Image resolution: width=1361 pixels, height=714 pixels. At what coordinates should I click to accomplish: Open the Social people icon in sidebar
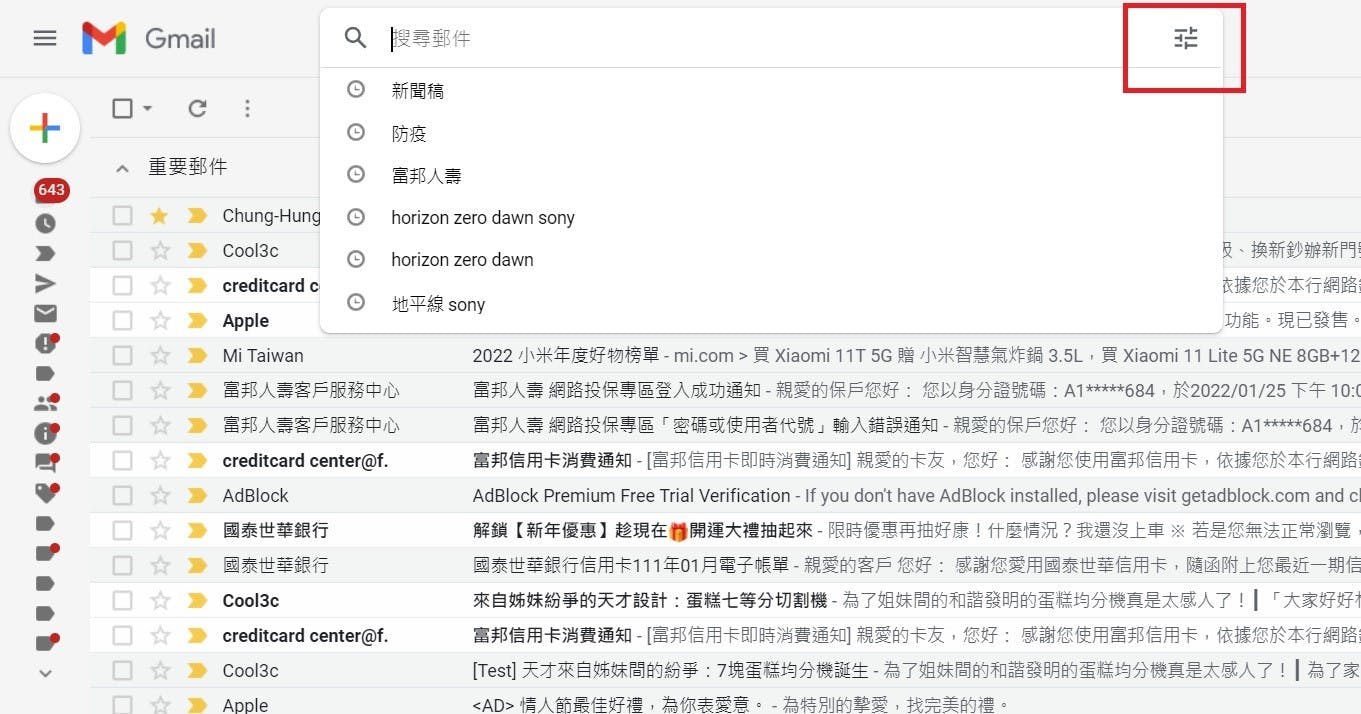pyautogui.click(x=46, y=403)
